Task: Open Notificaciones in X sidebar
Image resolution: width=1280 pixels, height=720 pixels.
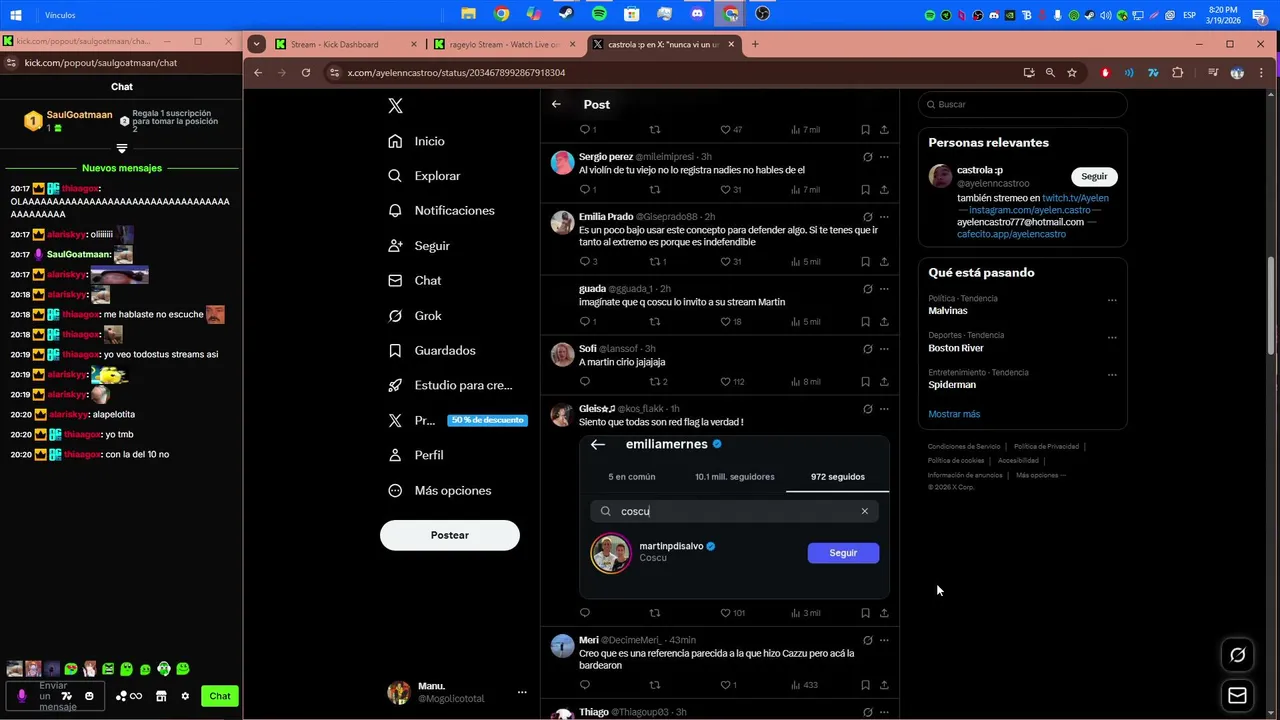Action: click(x=441, y=211)
